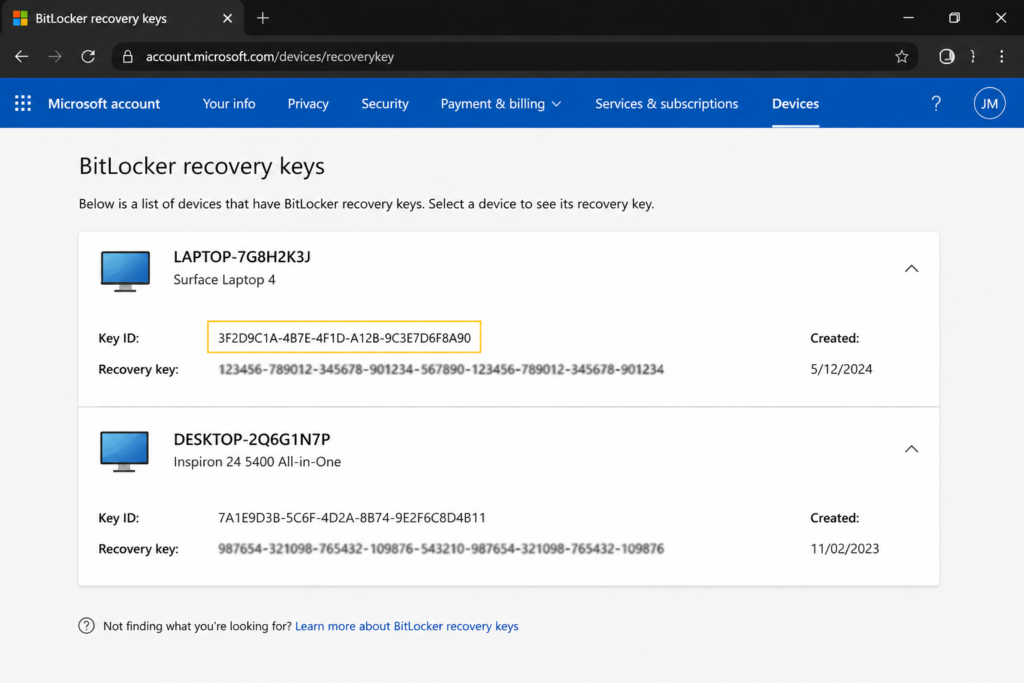Open a new browser tab

[x=263, y=18]
